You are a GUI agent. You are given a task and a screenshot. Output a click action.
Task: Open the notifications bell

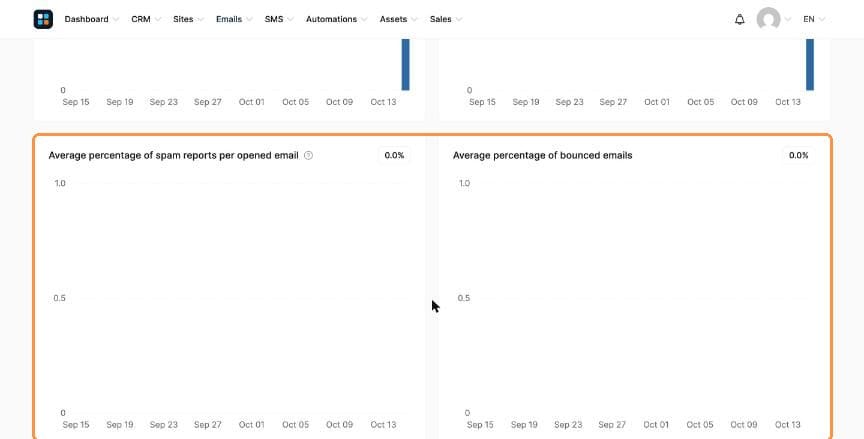[x=739, y=19]
